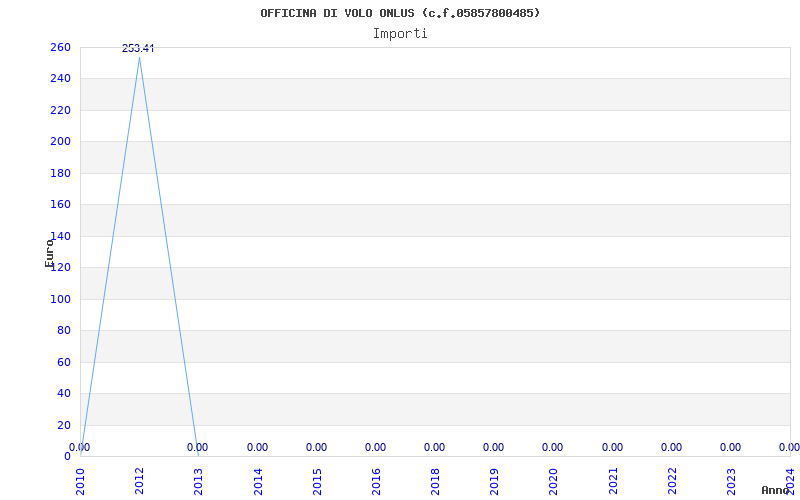
Task: Click the line peak data point at 2012
Action: pyautogui.click(x=139, y=58)
